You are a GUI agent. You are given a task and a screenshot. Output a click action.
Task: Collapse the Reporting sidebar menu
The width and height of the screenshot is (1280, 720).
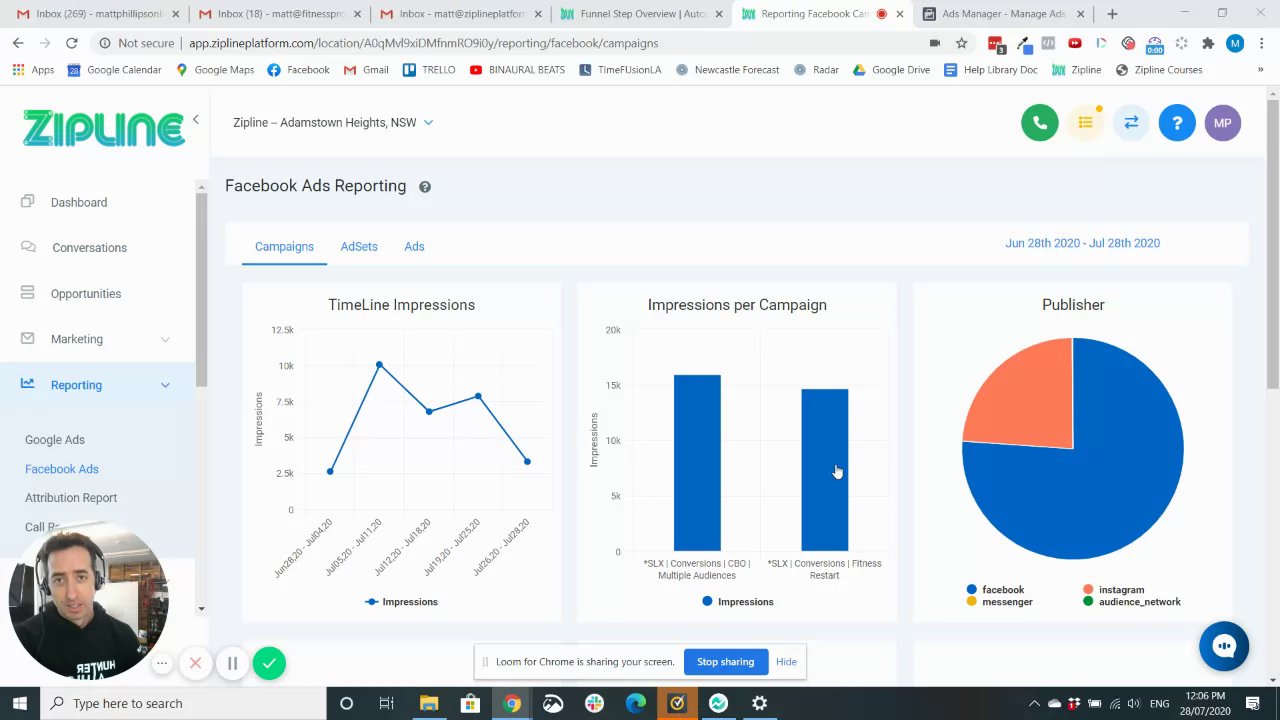pos(100,385)
